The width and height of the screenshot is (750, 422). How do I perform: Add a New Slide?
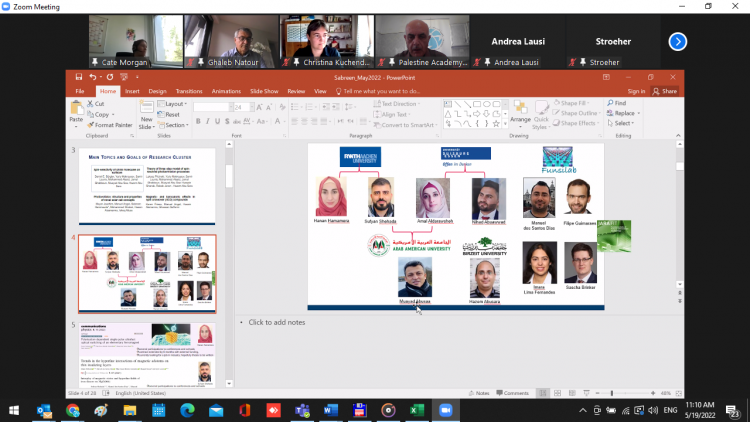tap(146, 115)
